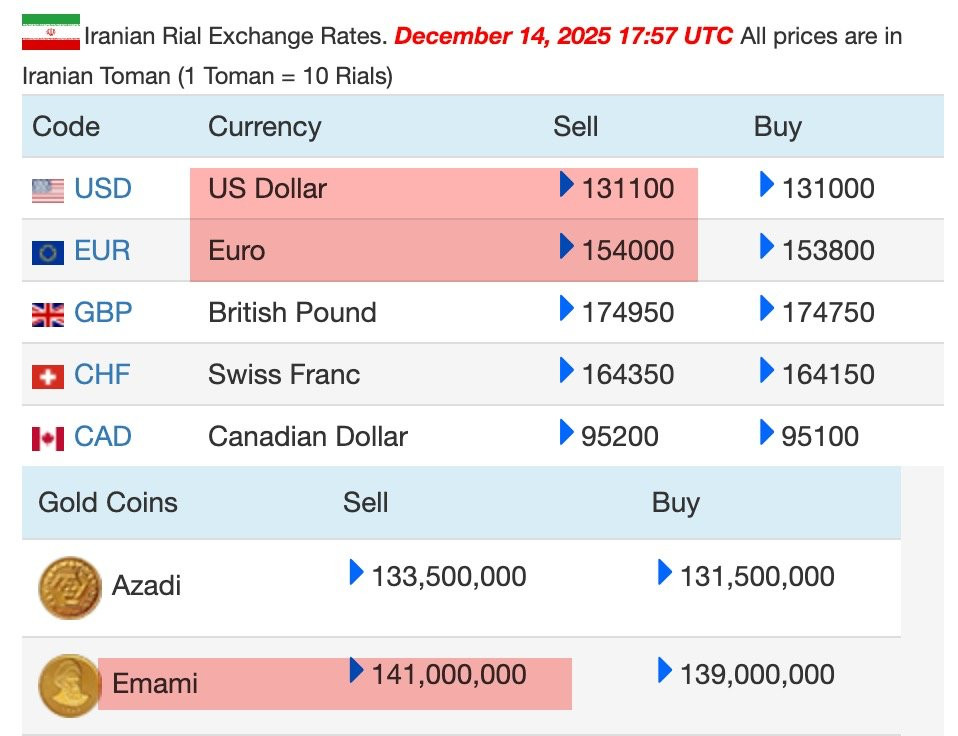The height and width of the screenshot is (736, 958).
Task: Click the blue arrow beside Azadi sell 133,500,000
Action: 356,572
